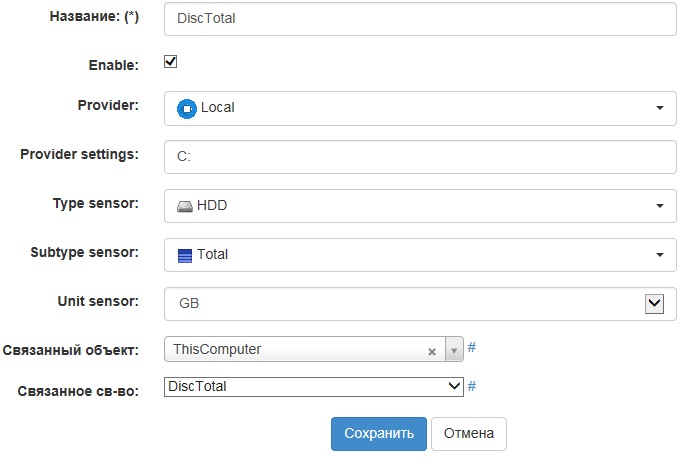Open the DiscTotal linked property select
This screenshot has width=685, height=461.
[313, 386]
